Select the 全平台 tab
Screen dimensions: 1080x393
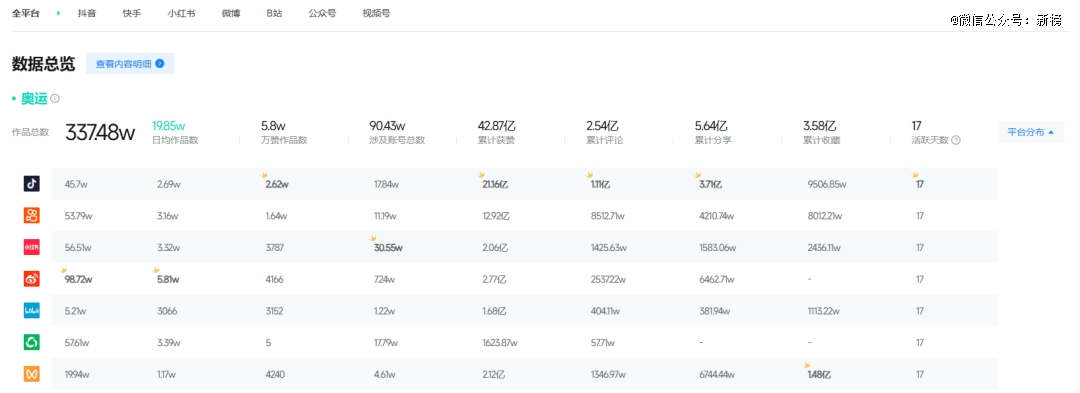25,13
